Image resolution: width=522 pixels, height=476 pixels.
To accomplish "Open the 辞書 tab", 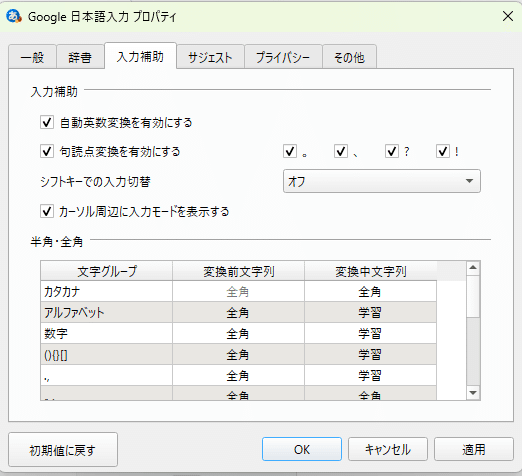I will [x=80, y=57].
